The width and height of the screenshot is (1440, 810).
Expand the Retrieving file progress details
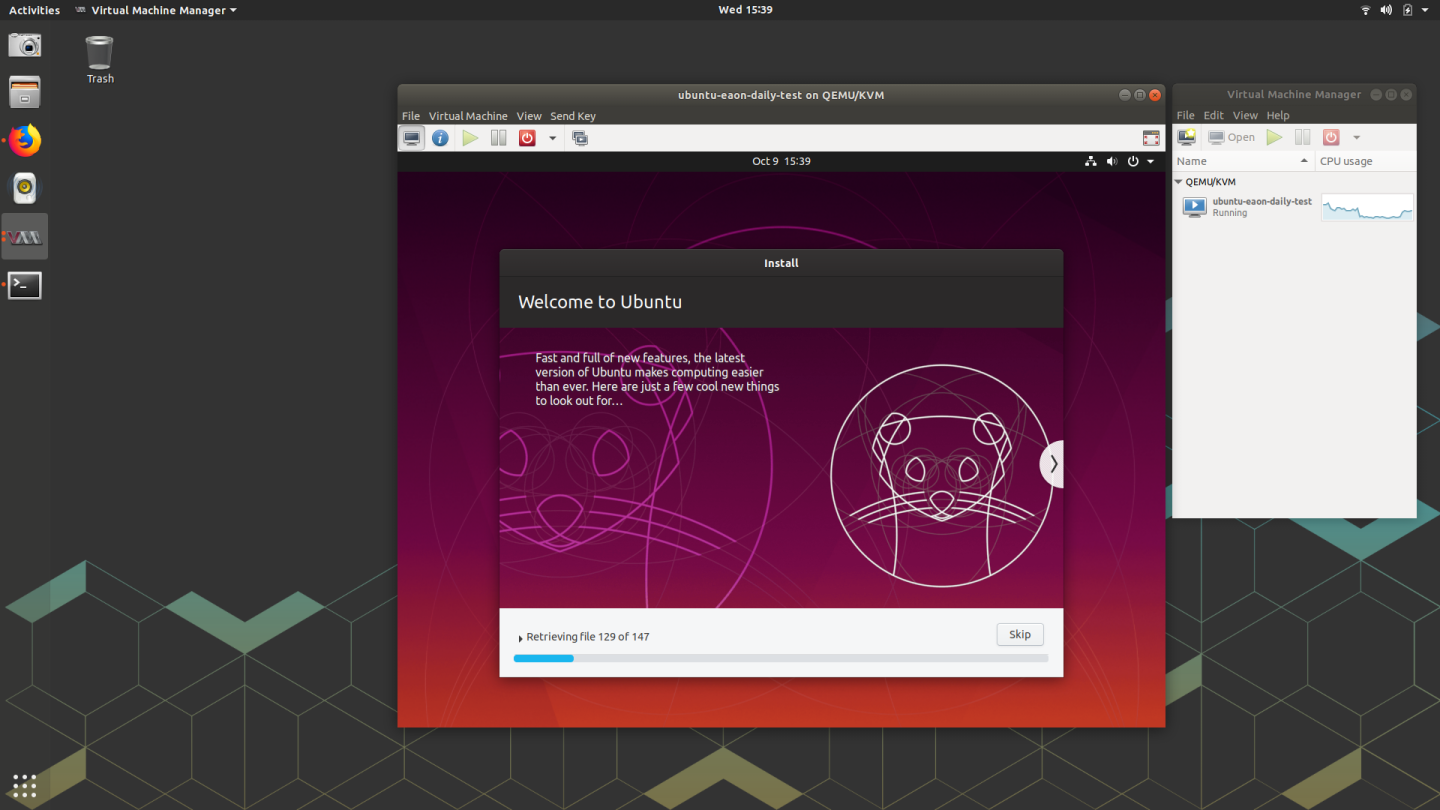520,636
